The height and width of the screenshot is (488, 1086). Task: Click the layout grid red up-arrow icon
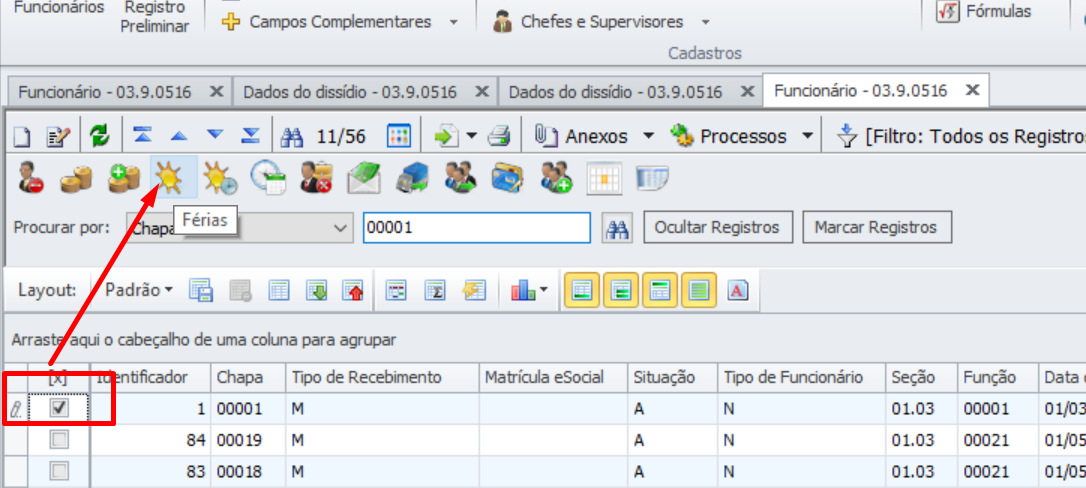(353, 290)
